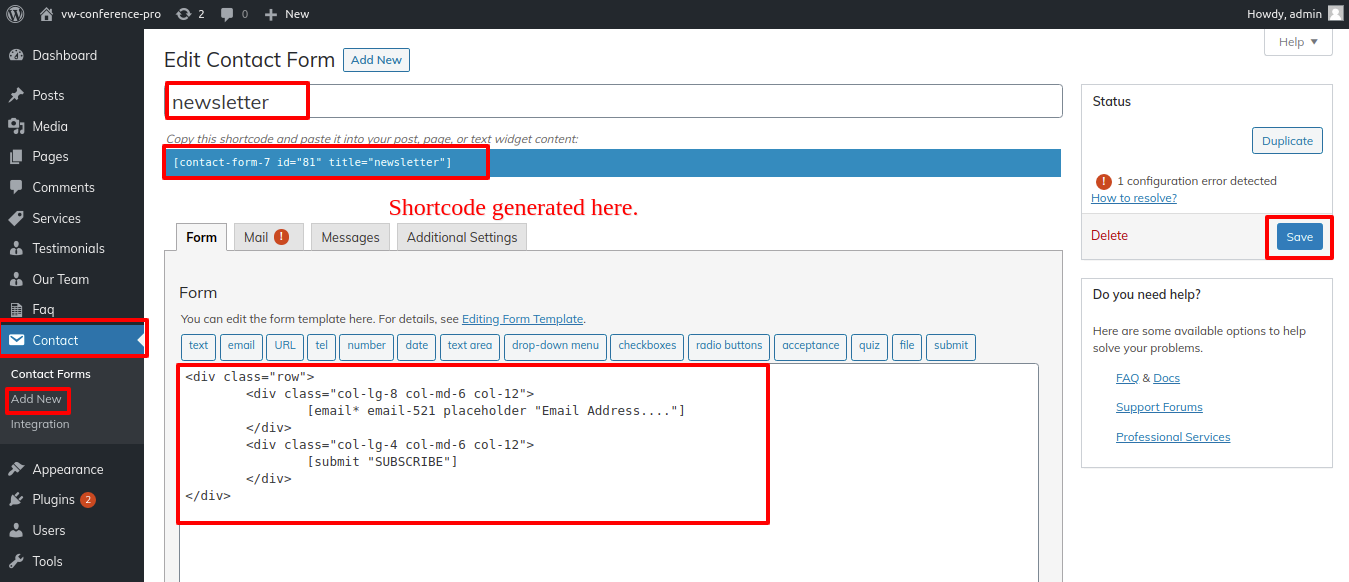Open Plugins menu in sidebar
This screenshot has height=582, width=1349.
click(53, 499)
